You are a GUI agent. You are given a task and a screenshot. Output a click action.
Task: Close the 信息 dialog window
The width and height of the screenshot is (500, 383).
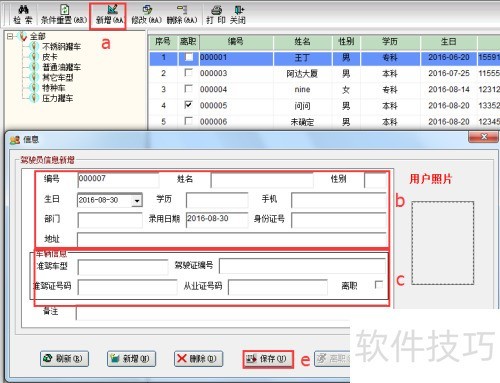click(x=484, y=136)
